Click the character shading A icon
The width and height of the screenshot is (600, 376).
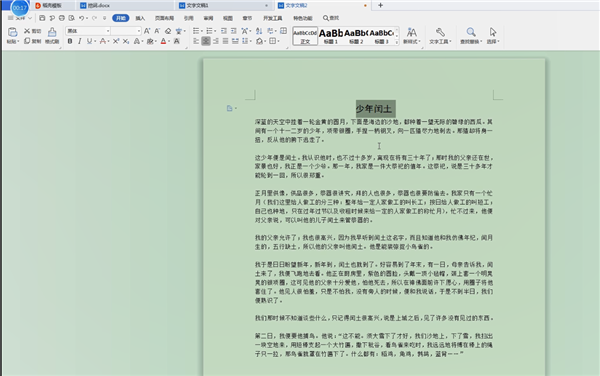click(177, 41)
